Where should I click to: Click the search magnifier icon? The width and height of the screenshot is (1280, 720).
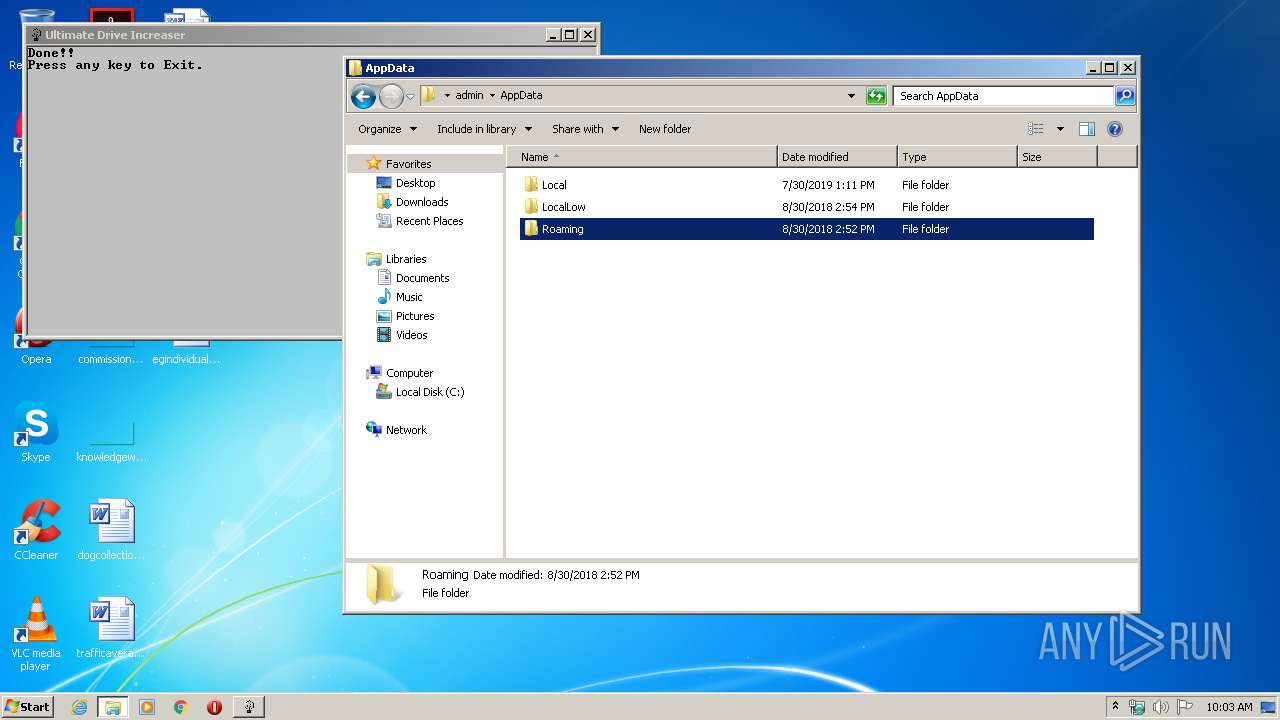[x=1125, y=96]
